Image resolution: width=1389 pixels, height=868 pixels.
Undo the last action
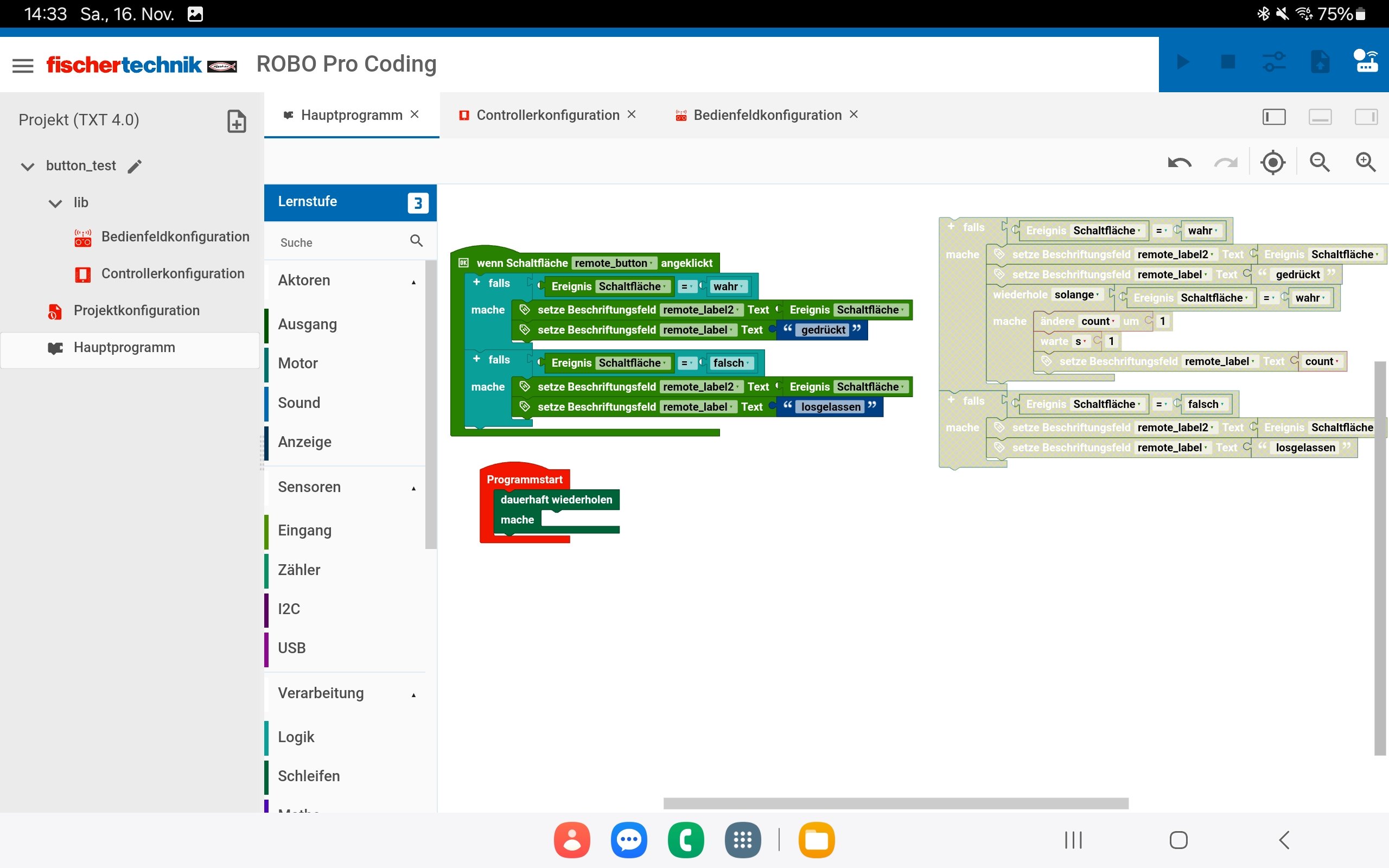tap(1180, 163)
